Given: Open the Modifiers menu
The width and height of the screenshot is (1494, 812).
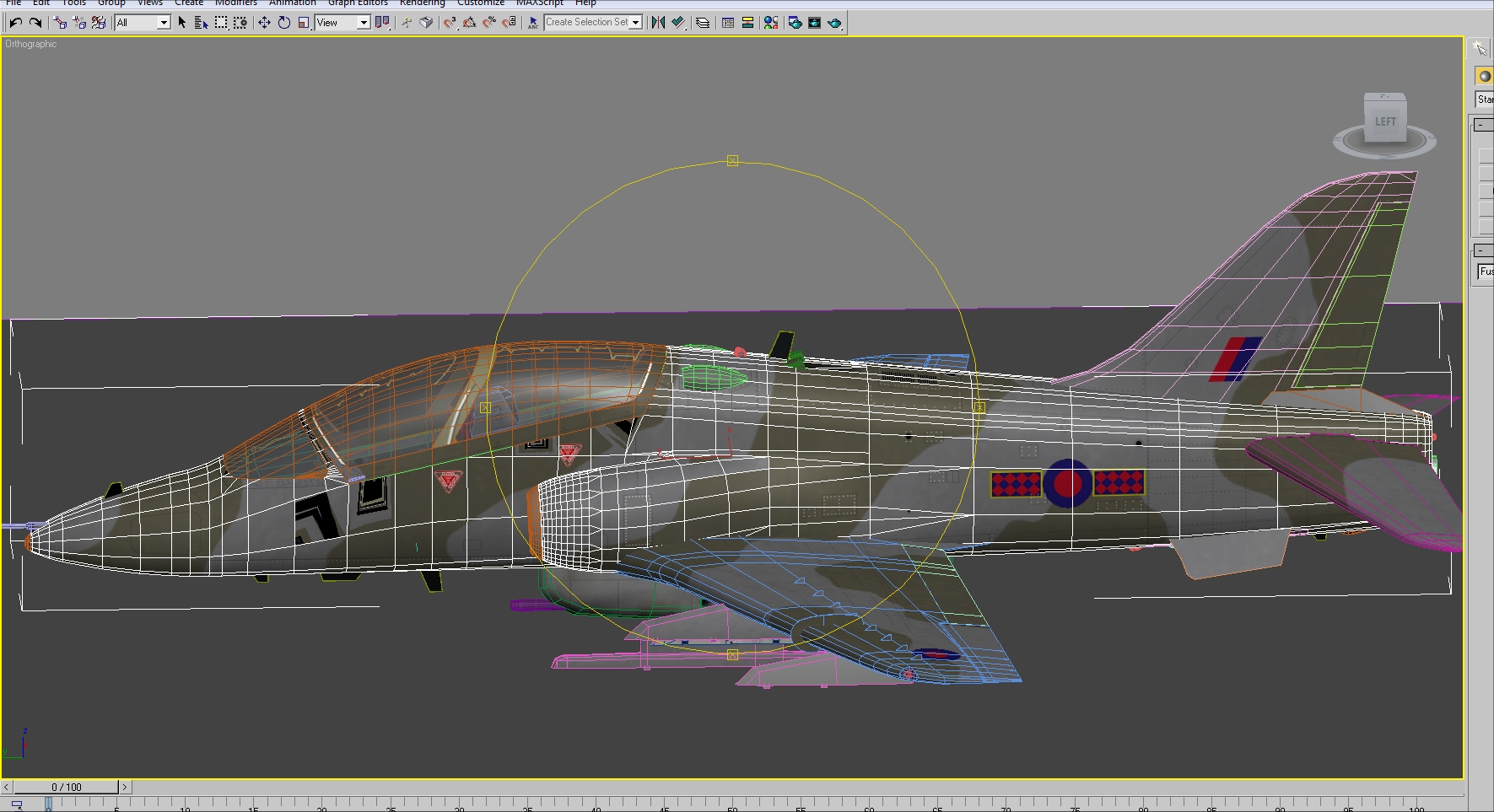Looking at the screenshot, I should tap(236, 3).
